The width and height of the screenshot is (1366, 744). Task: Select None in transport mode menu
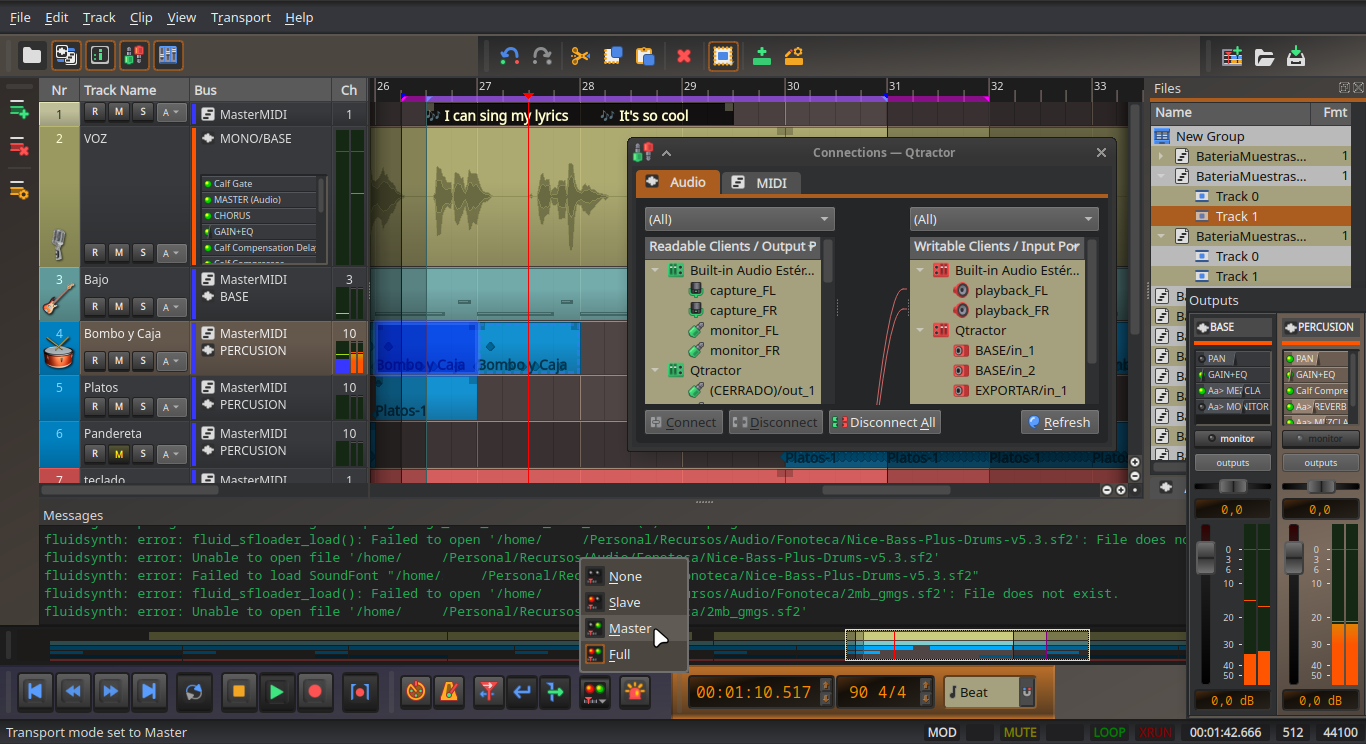tap(634, 576)
